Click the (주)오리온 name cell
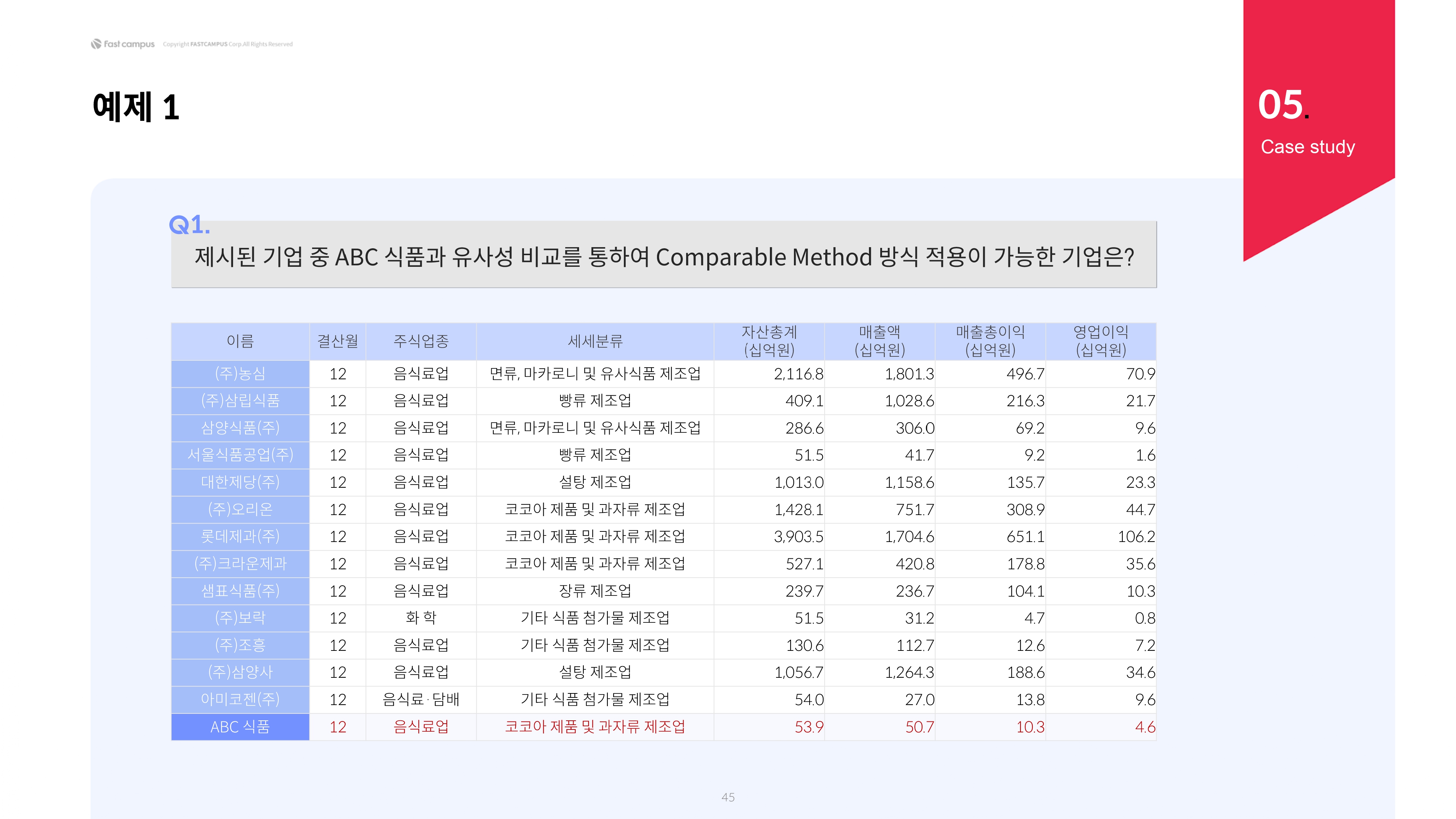 [240, 510]
